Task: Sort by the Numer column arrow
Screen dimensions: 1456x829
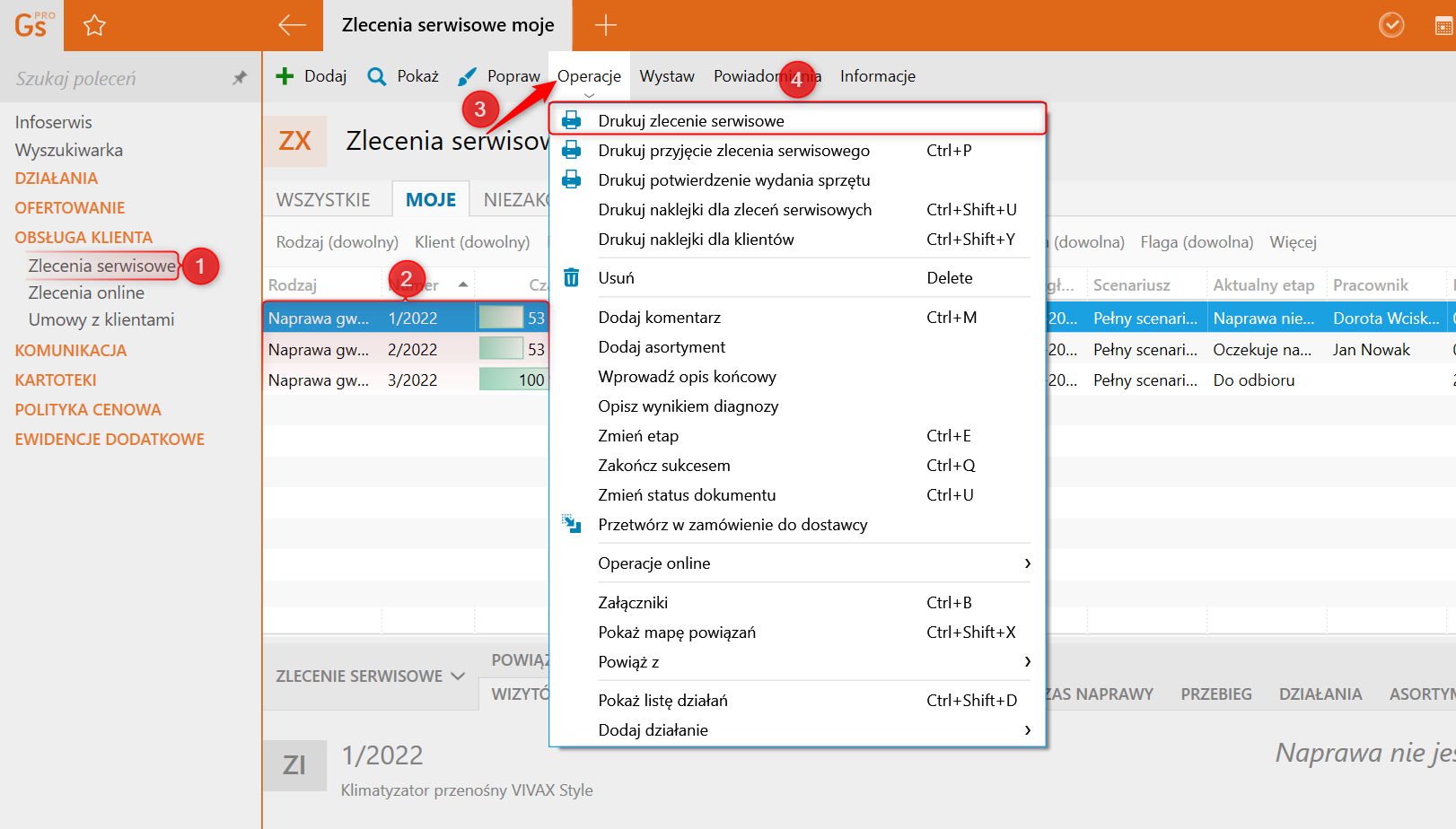Action: pos(463,284)
